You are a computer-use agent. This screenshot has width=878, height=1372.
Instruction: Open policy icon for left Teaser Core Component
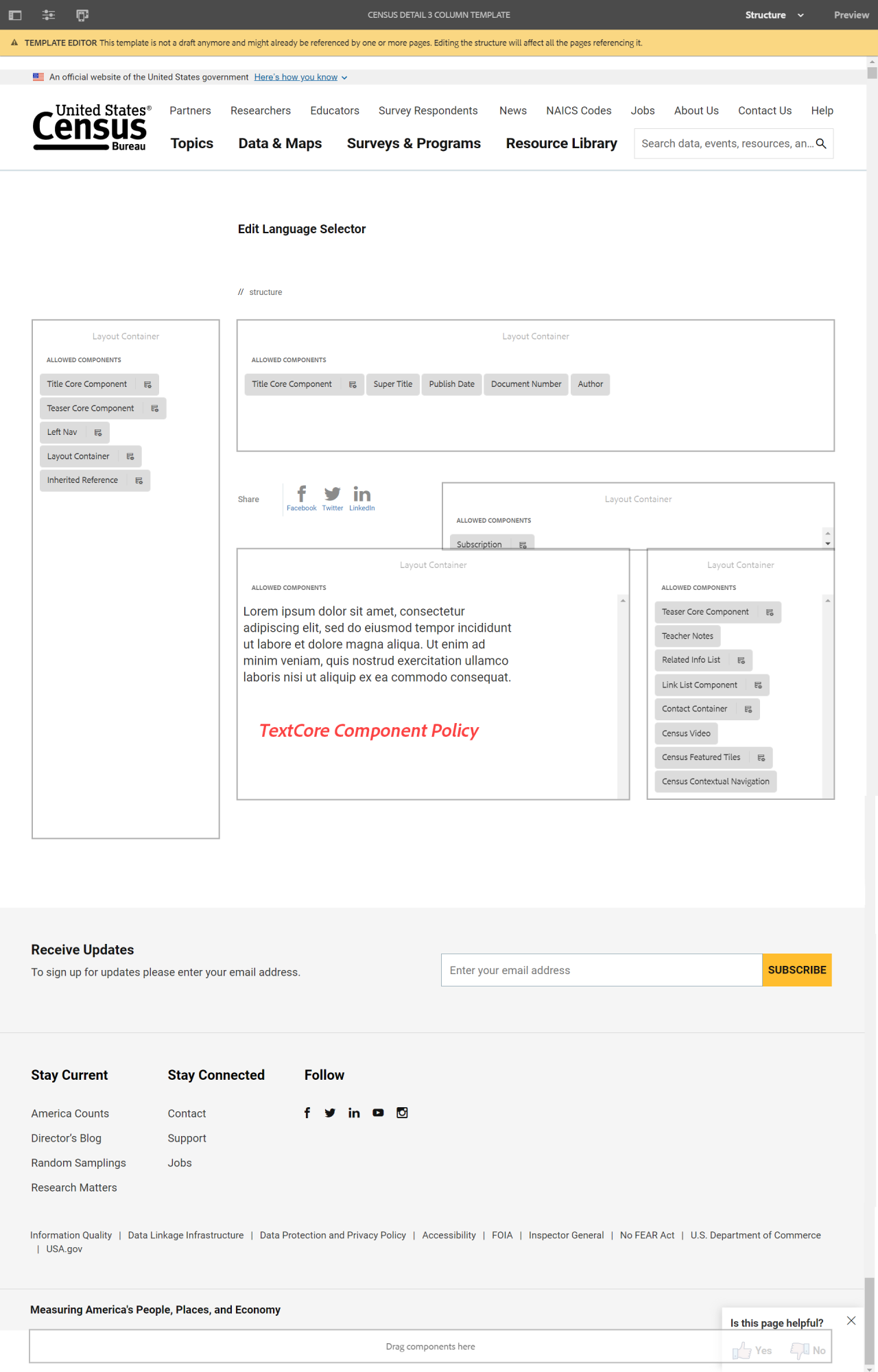pos(155,408)
